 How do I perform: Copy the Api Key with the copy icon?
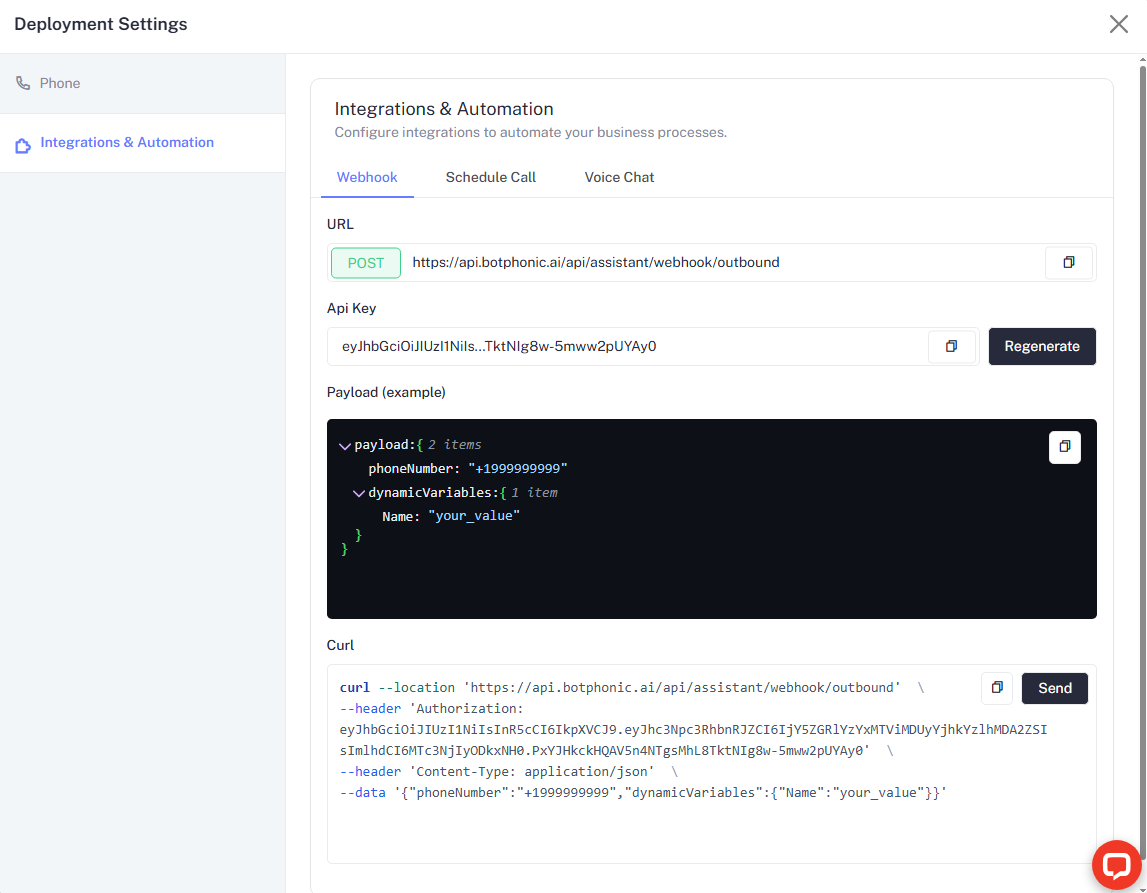951,346
